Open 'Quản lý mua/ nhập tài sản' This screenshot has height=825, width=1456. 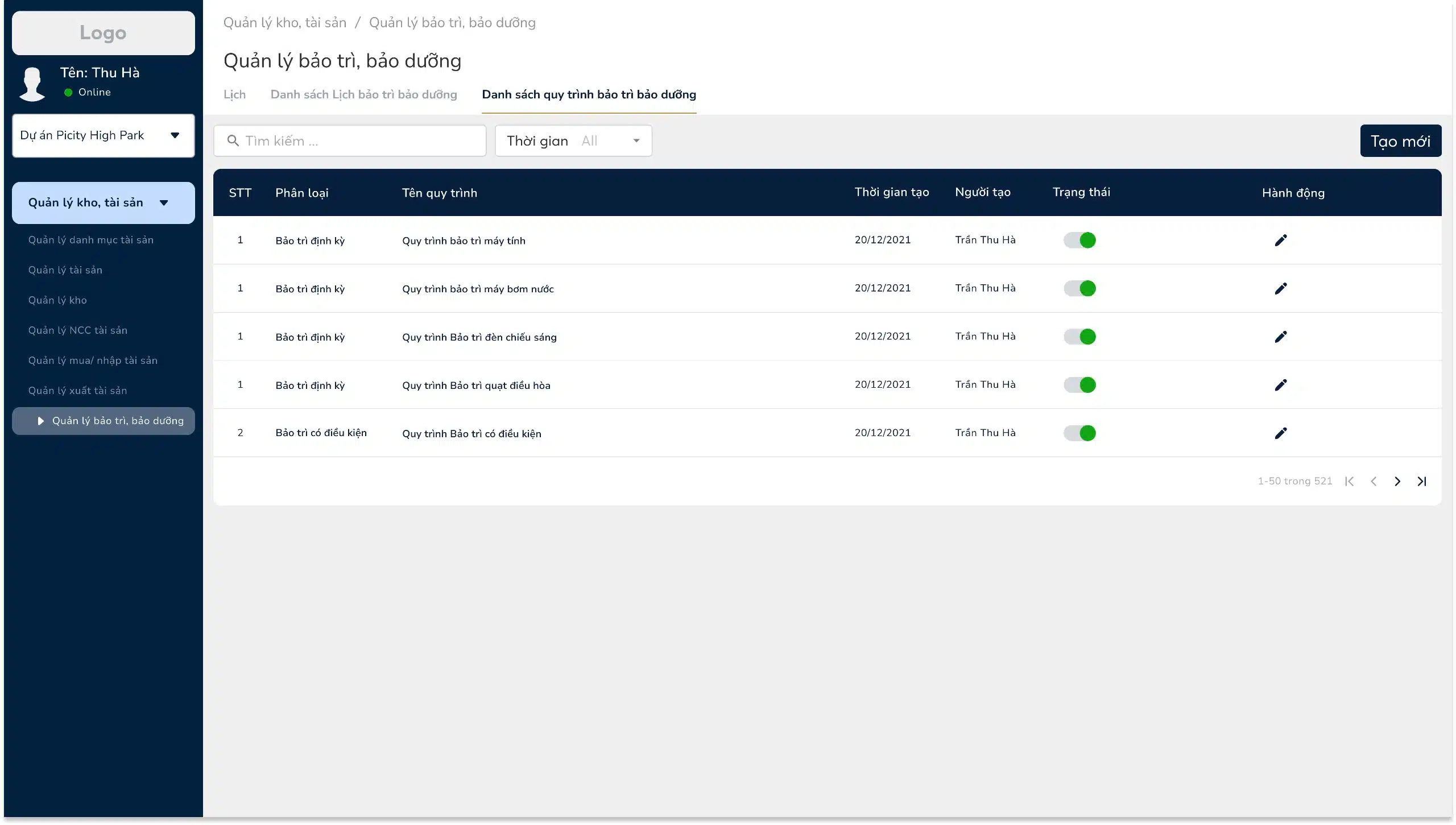(x=93, y=360)
